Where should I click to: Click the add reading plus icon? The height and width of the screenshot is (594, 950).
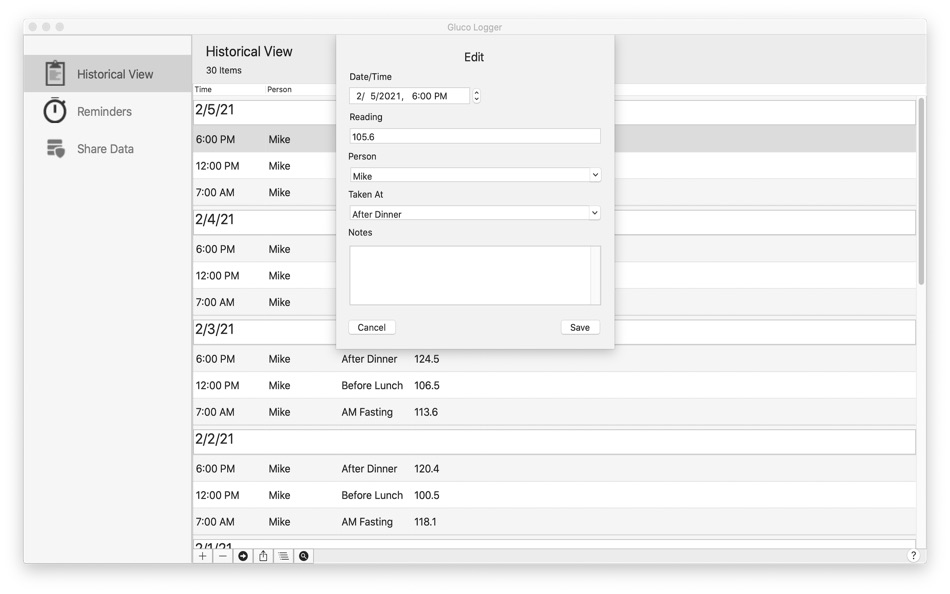point(203,556)
